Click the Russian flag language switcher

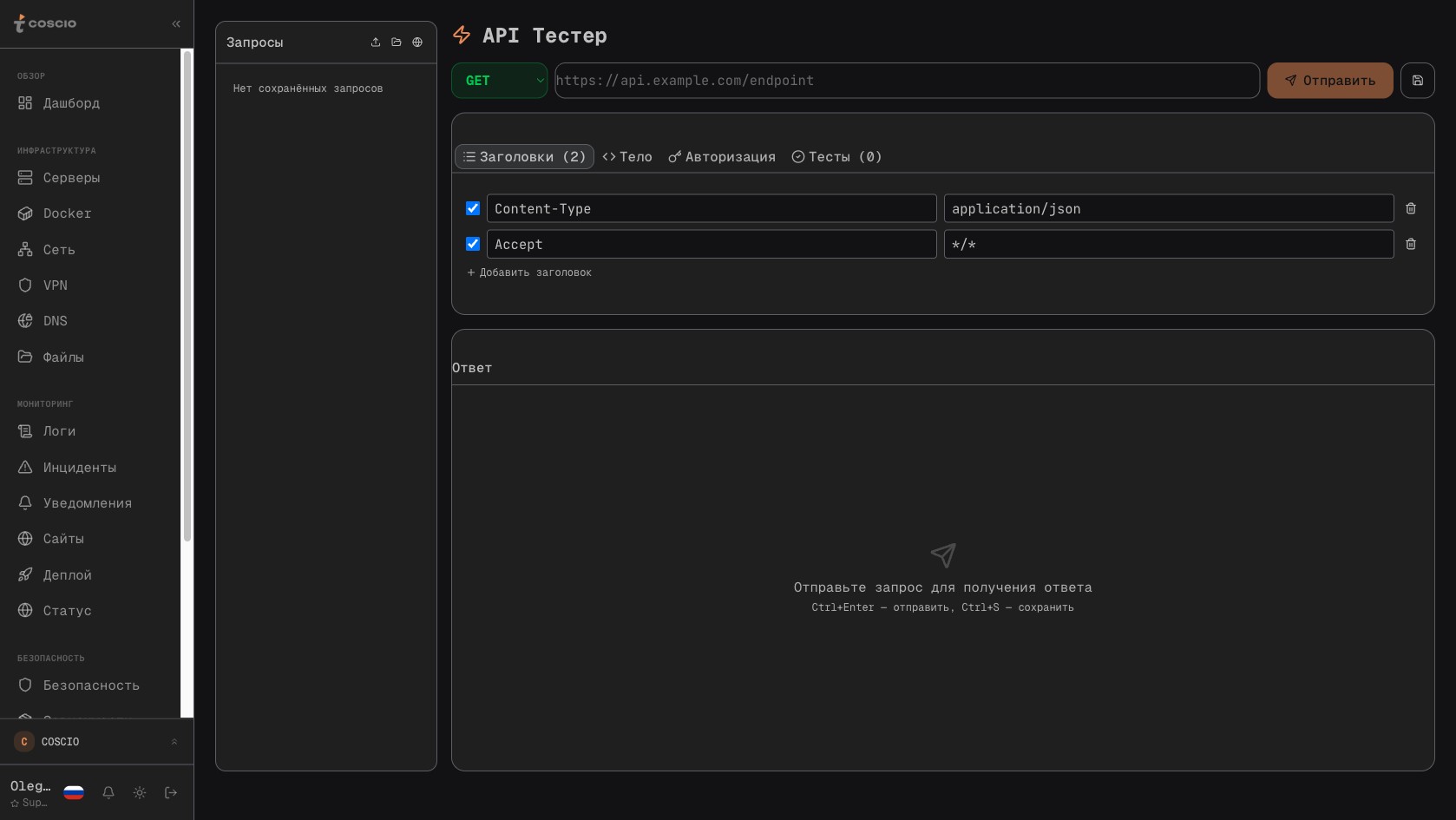pyautogui.click(x=74, y=792)
